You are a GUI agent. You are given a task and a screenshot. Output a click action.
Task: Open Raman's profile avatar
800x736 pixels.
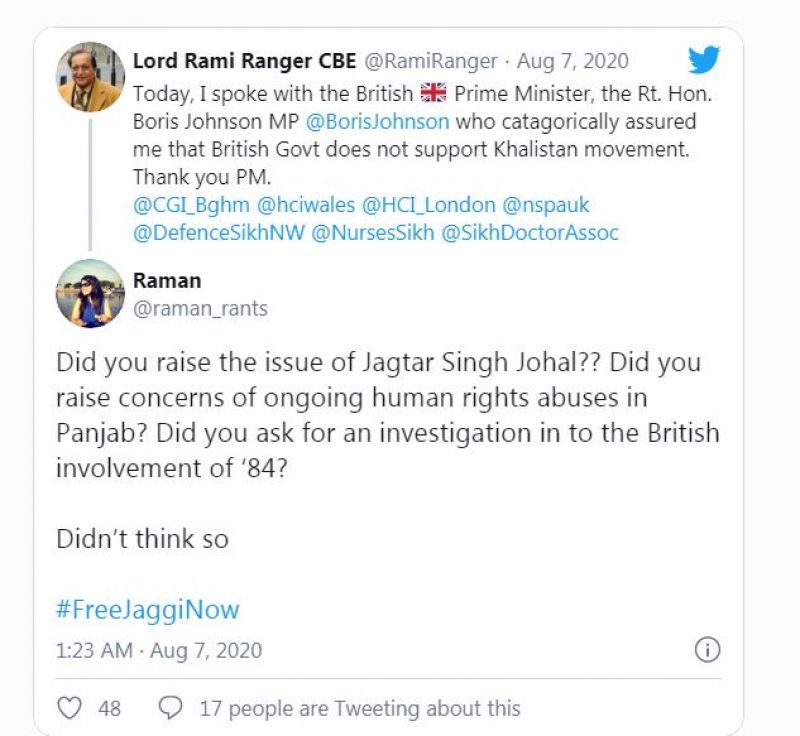pyautogui.click(x=91, y=293)
